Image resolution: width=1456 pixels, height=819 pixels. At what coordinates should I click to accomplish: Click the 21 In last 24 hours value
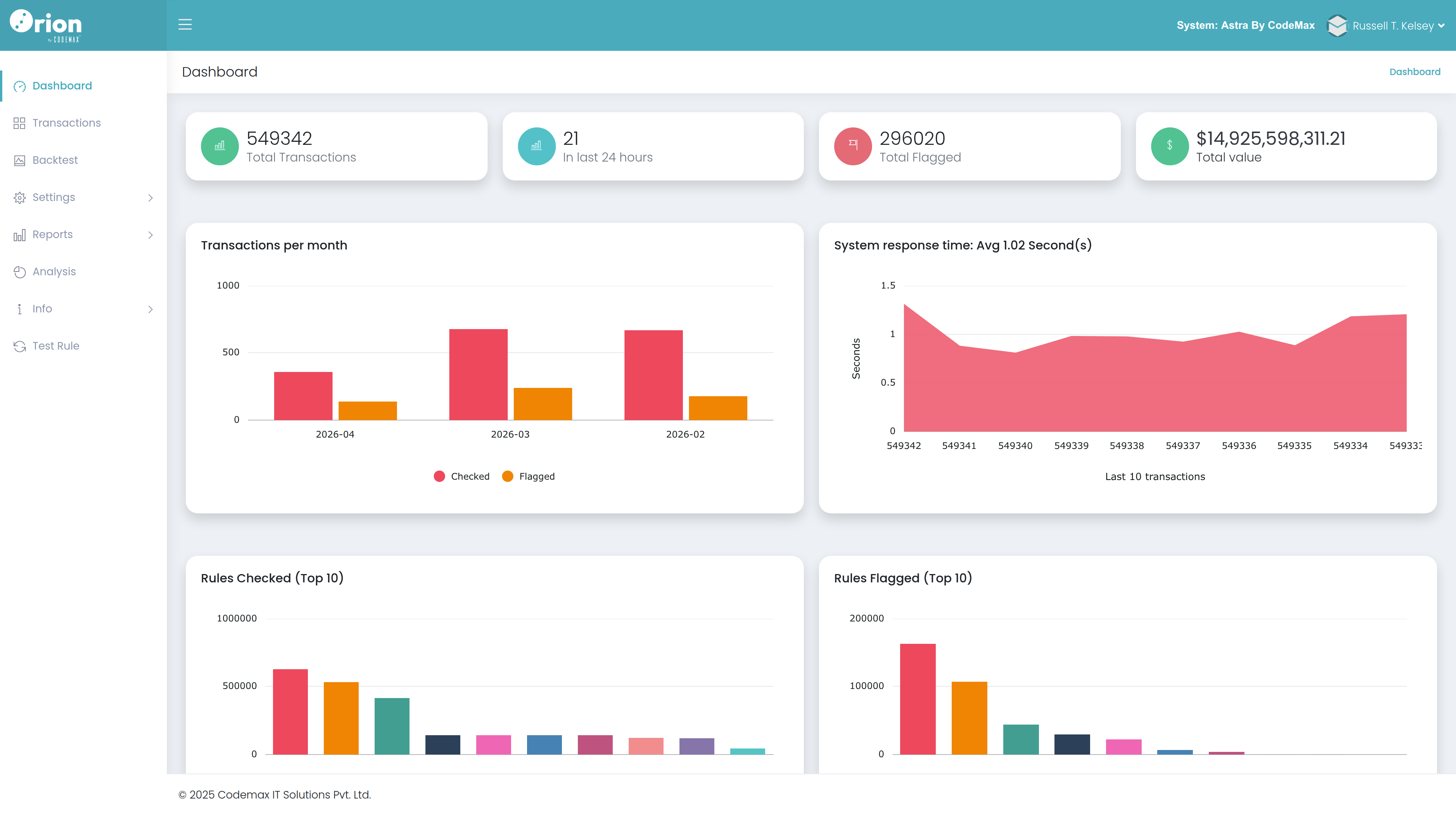coord(571,138)
